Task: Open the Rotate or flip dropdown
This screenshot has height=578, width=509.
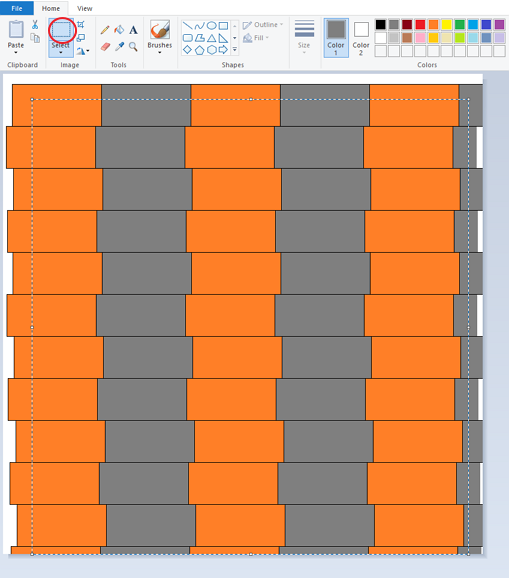Action: coord(83,51)
